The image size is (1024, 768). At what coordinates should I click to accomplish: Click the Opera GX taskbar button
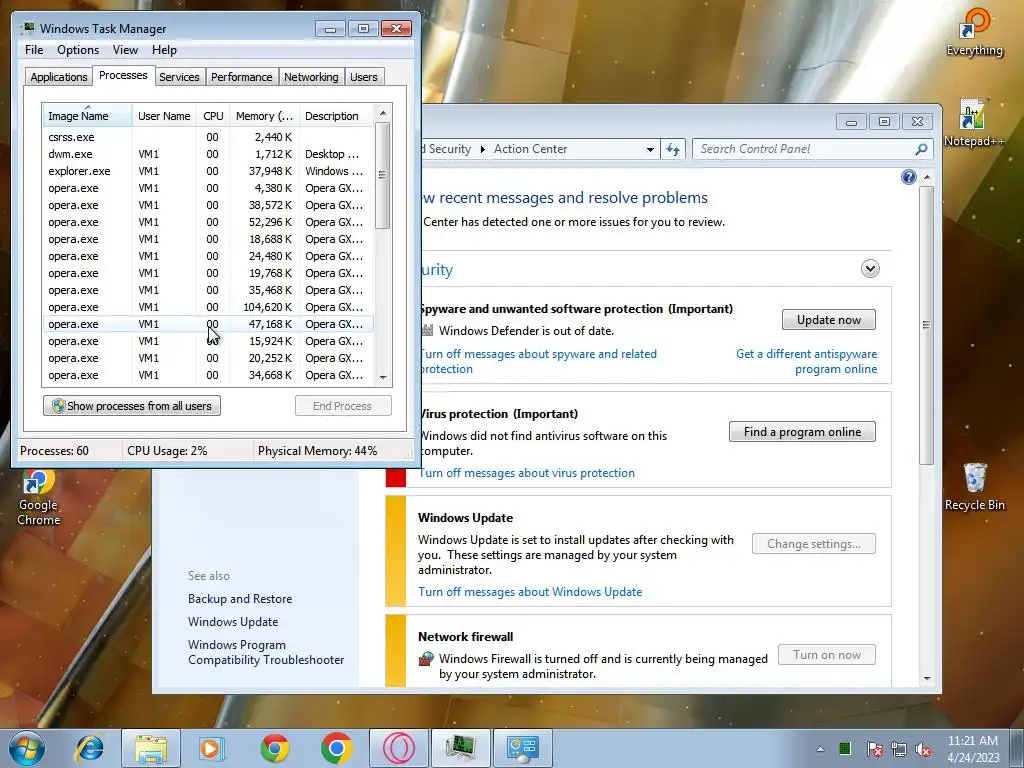click(398, 748)
